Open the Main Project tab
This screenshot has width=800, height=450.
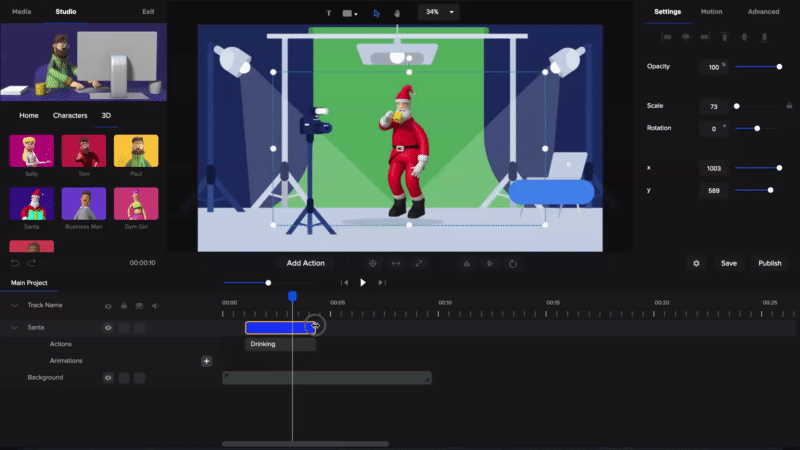(x=29, y=283)
